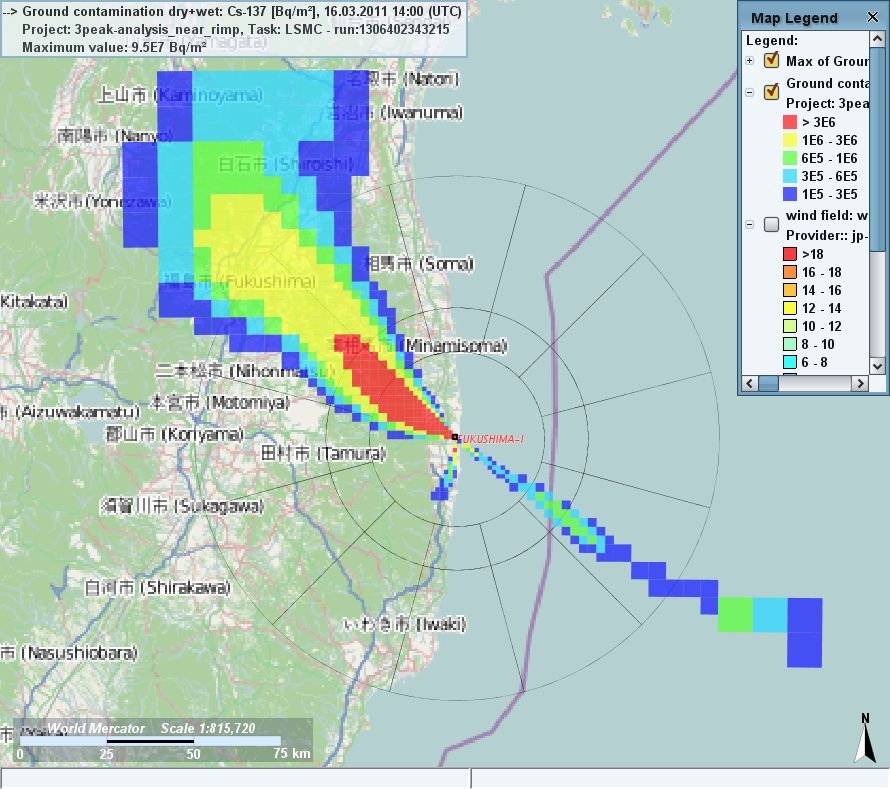Viewport: 890px width, 789px height.
Task: Close the Map Legend panel
Action: (873, 17)
